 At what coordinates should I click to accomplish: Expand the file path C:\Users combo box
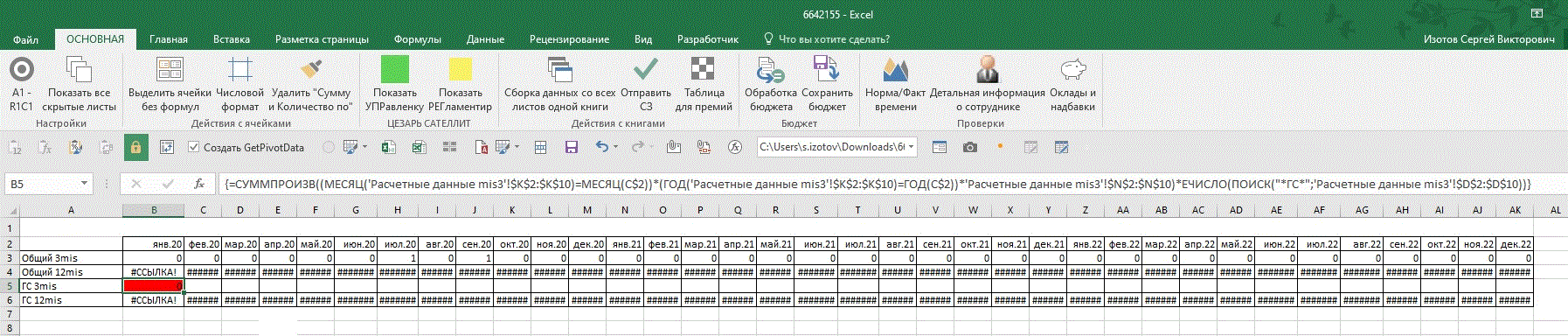click(x=912, y=147)
